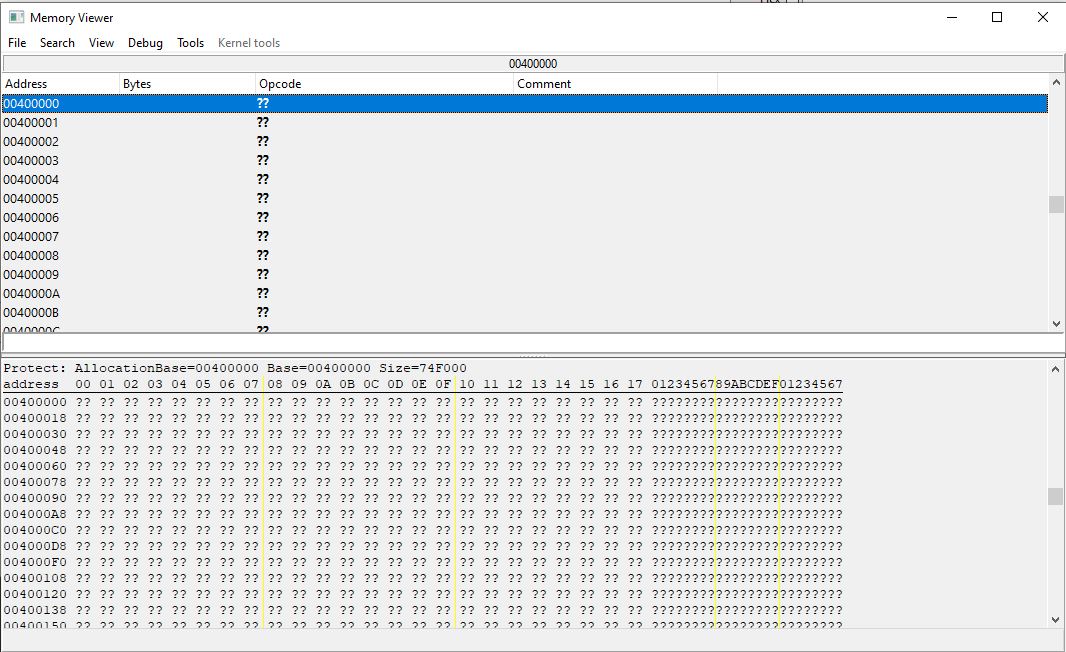This screenshot has height=652, width=1066.
Task: Open the Debug menu
Action: [x=145, y=43]
